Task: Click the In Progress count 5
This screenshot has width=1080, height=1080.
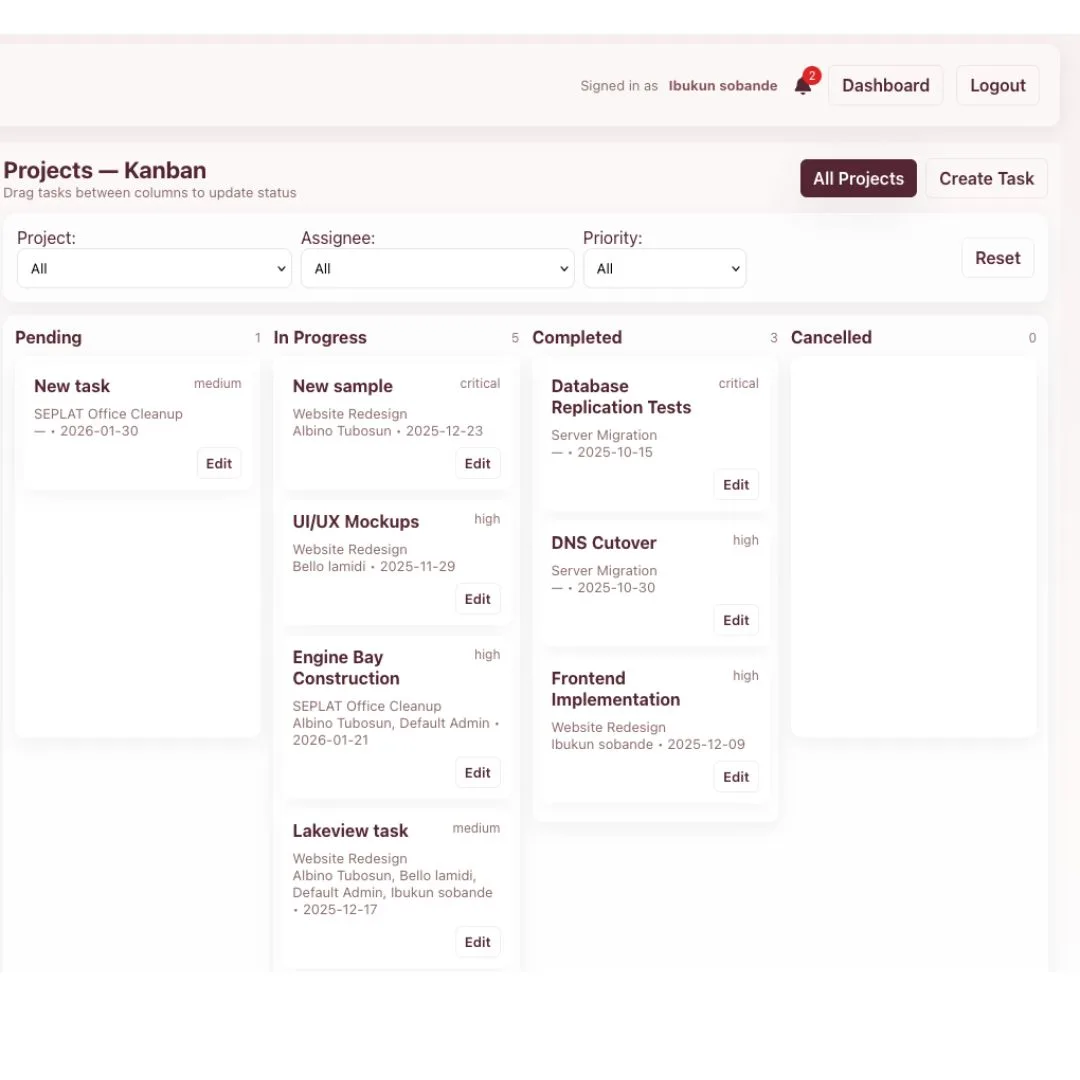Action: tap(515, 338)
